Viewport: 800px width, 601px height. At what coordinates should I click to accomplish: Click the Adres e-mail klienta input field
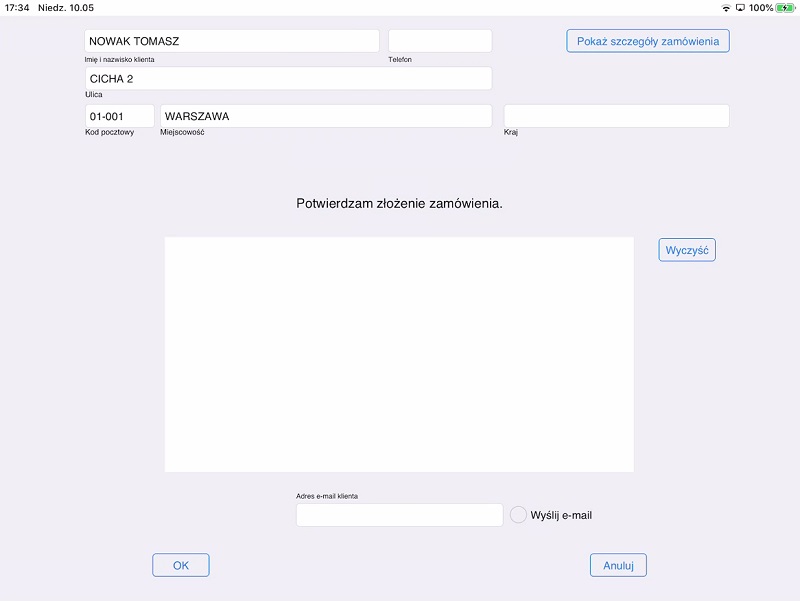pyautogui.click(x=399, y=515)
